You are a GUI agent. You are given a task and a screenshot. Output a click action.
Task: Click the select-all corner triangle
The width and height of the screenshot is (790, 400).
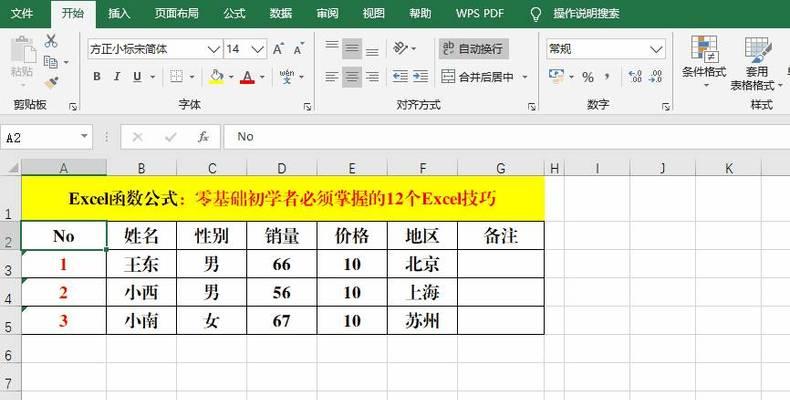[x=13, y=168]
